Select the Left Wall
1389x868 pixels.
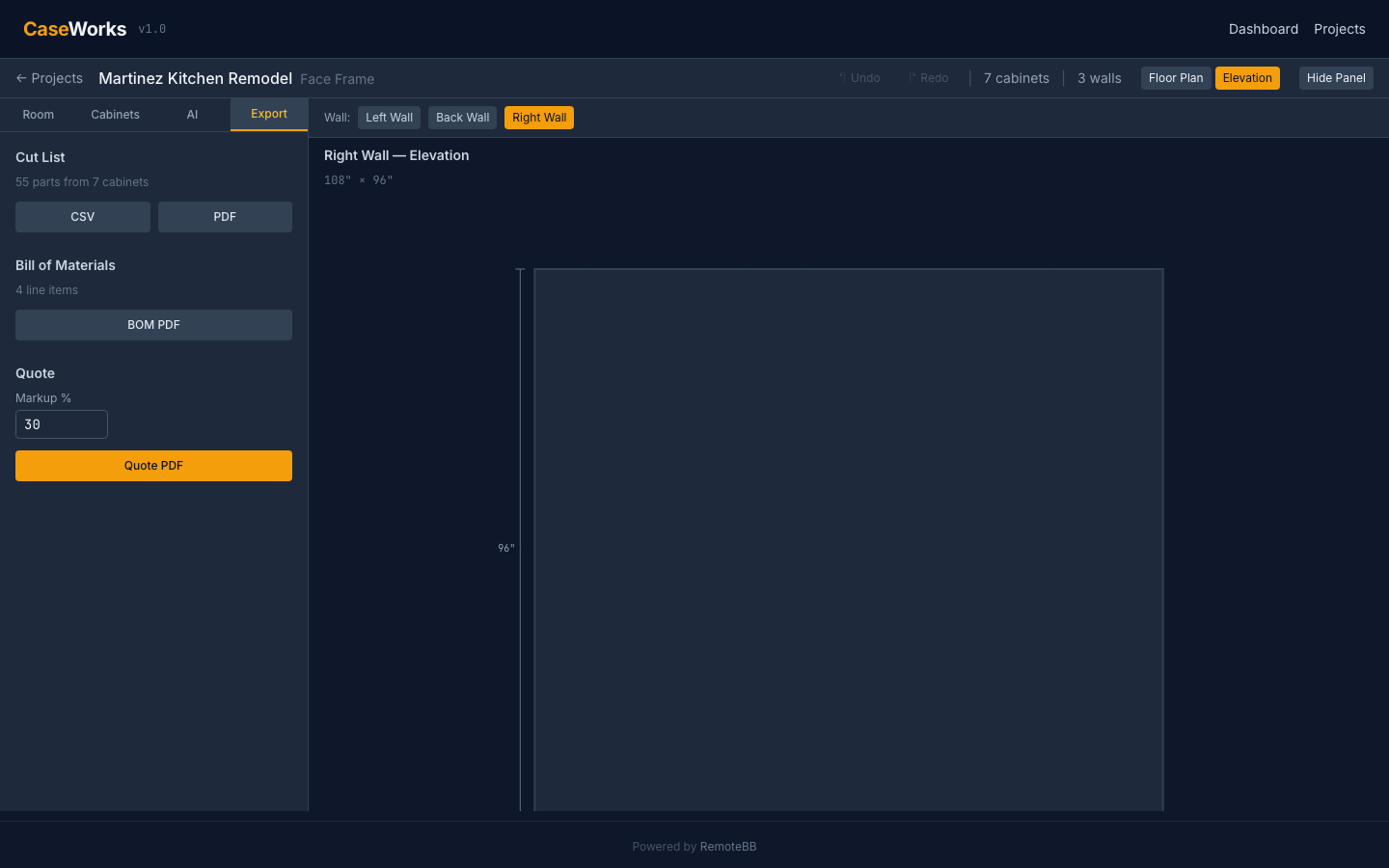[x=389, y=117]
